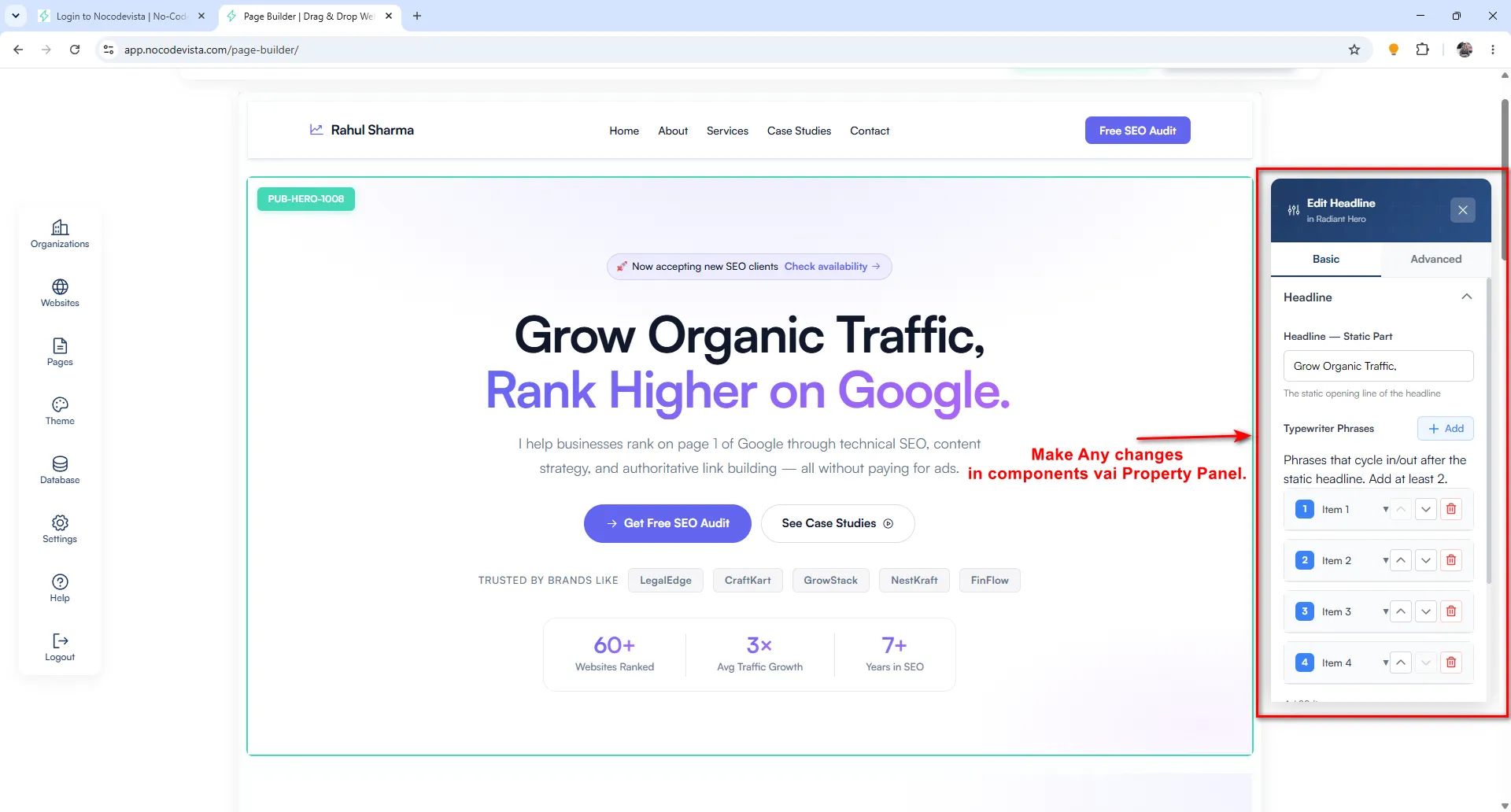This screenshot has width=1511, height=812.
Task: Select the NestKraft brand chip
Action: 914,581
